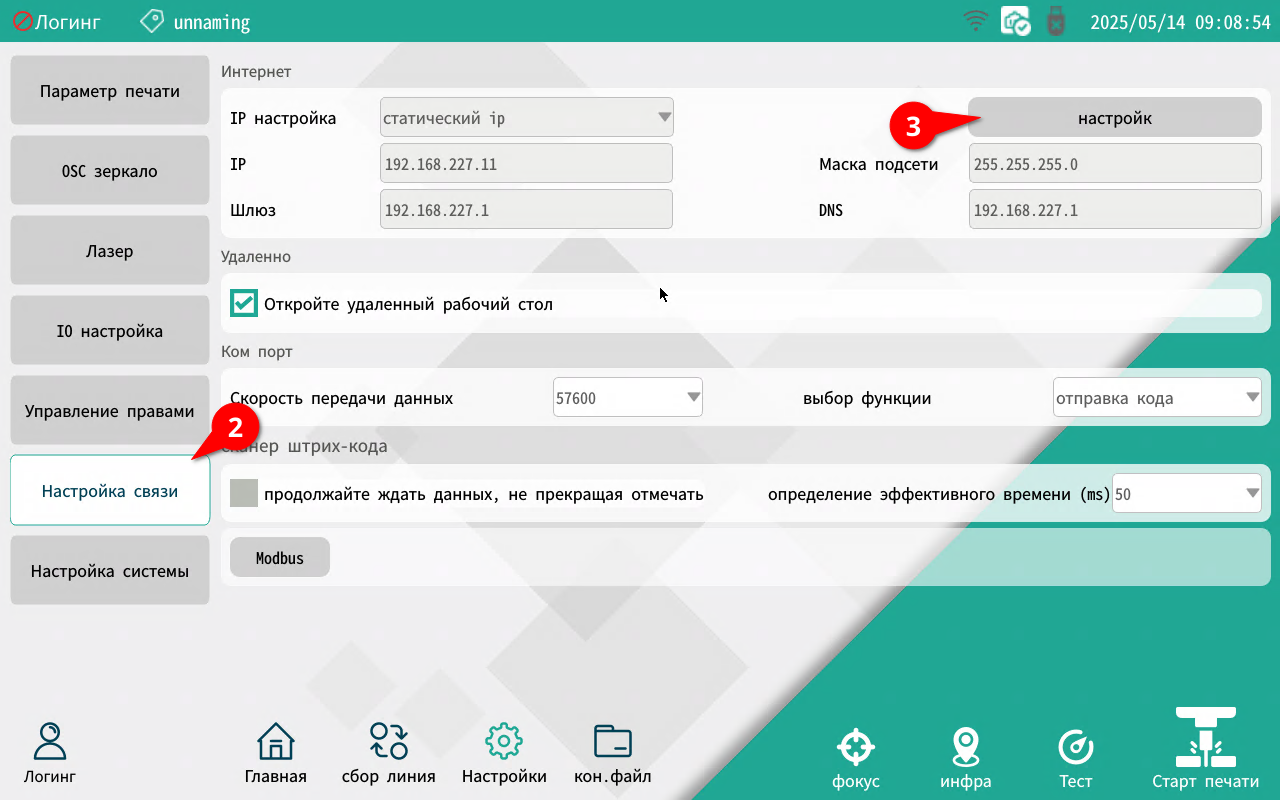Open кон.файл folder icon
The height and width of the screenshot is (800, 1280).
coord(612,742)
